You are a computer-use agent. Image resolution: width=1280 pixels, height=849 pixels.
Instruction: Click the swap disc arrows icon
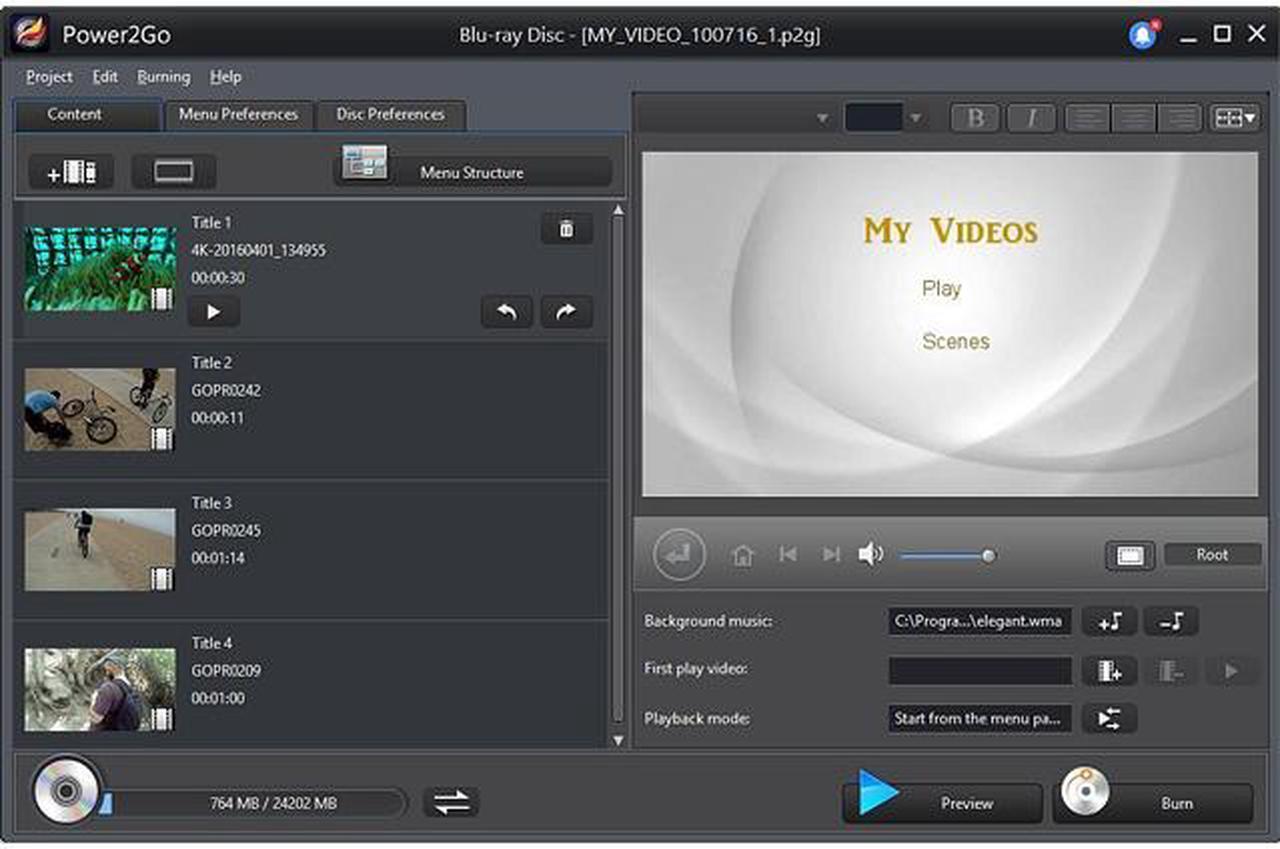pyautogui.click(x=451, y=802)
